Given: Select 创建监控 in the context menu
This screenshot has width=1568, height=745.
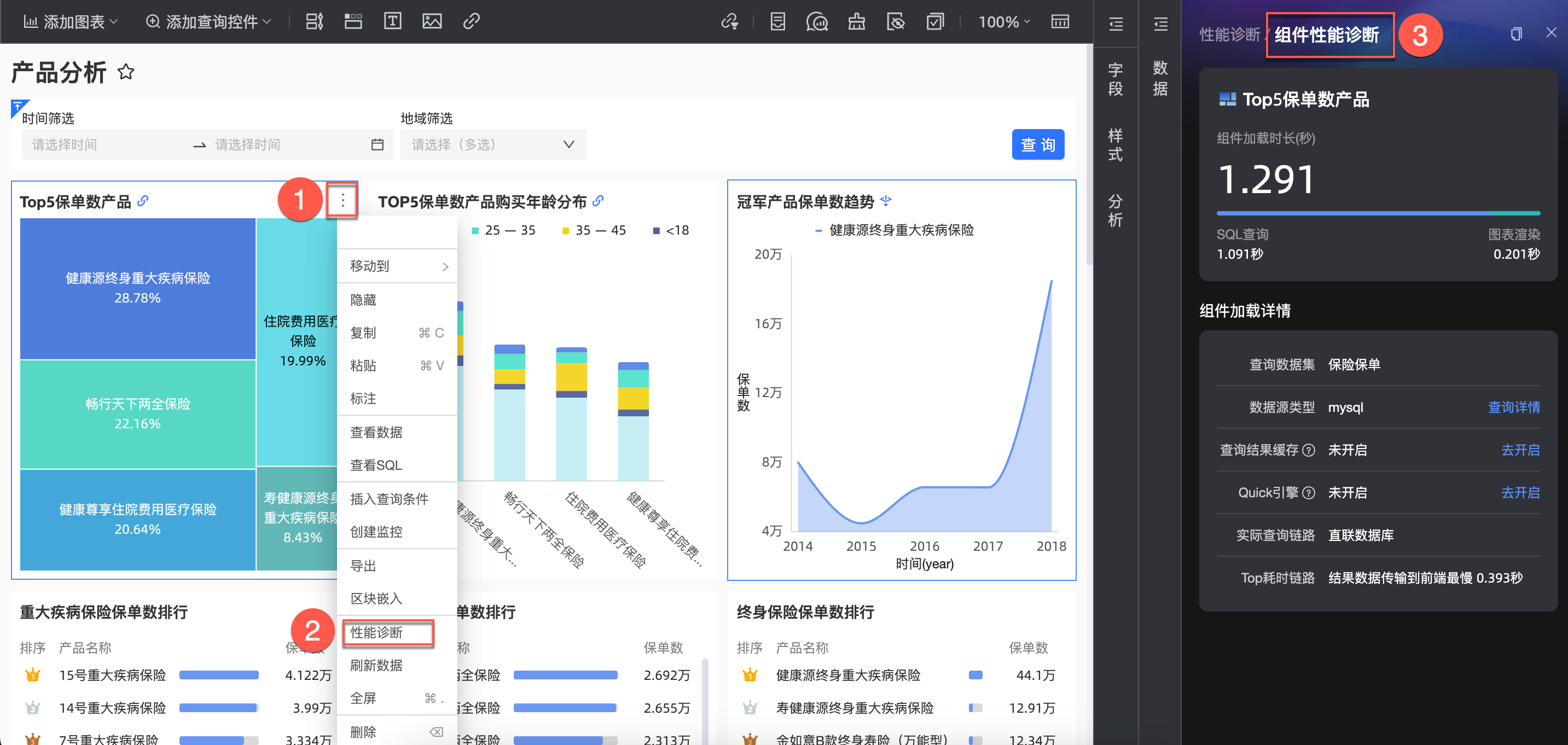Looking at the screenshot, I should (398, 532).
